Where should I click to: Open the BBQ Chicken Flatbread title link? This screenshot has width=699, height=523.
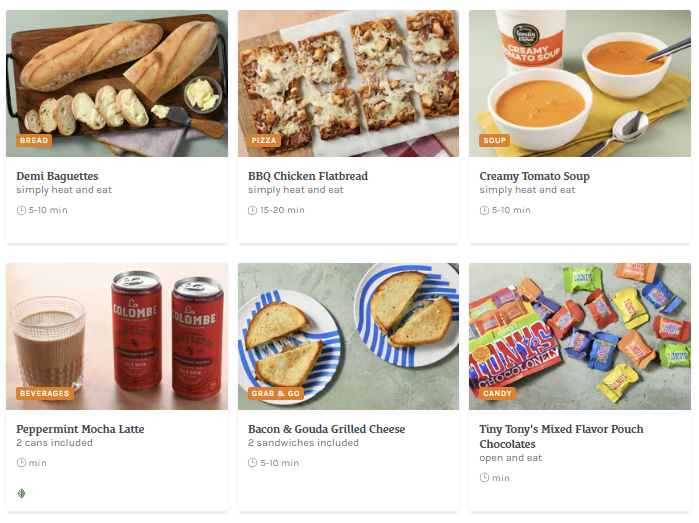pyautogui.click(x=308, y=176)
